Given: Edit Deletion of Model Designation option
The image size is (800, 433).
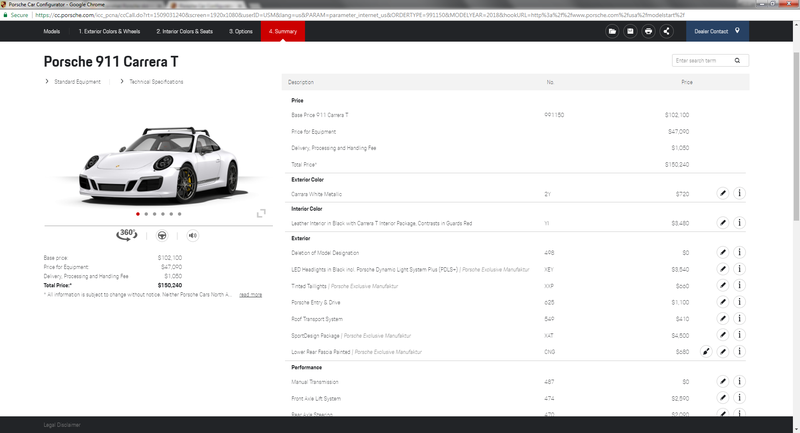Looking at the screenshot, I should coord(722,252).
